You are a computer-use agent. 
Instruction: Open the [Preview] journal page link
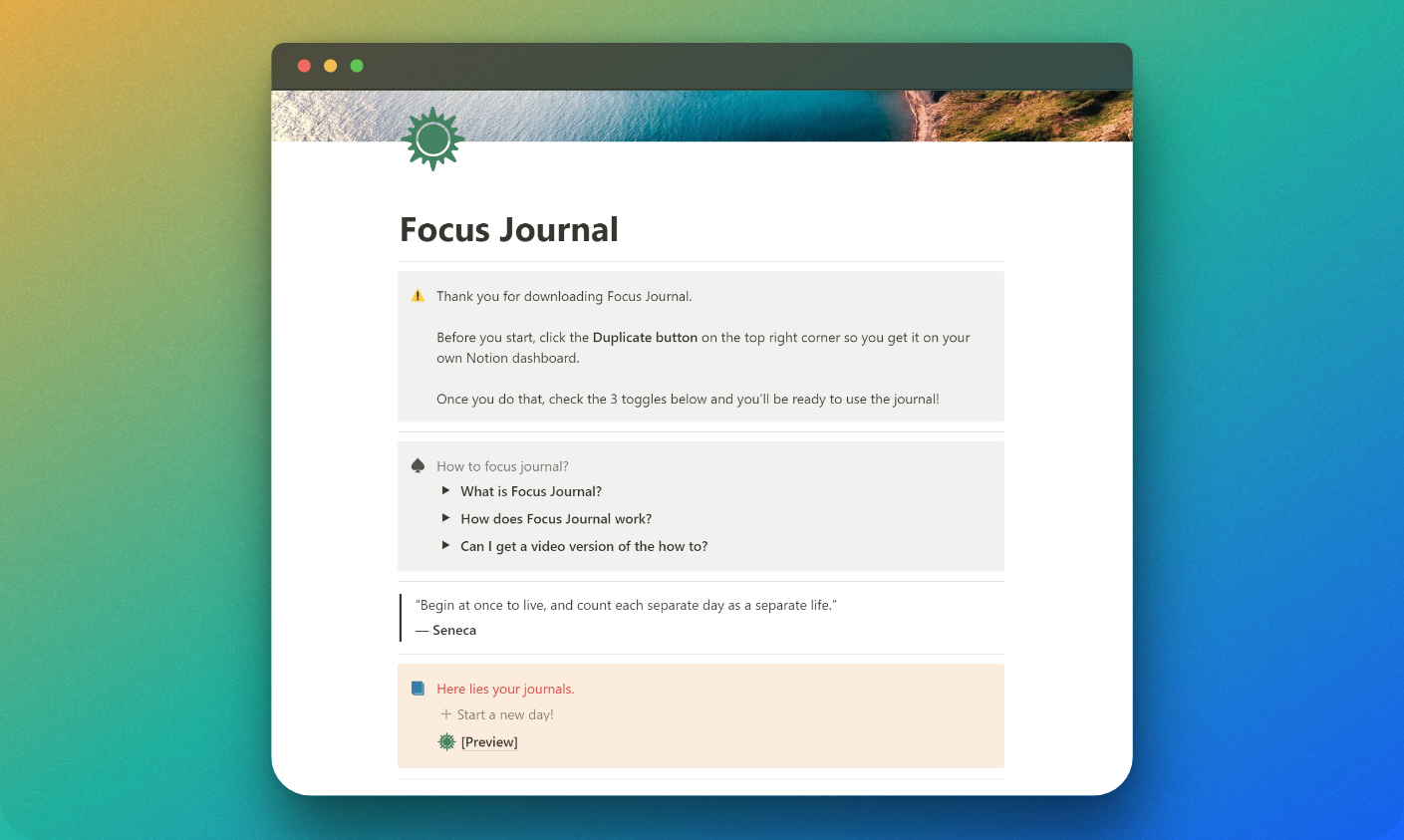489,742
